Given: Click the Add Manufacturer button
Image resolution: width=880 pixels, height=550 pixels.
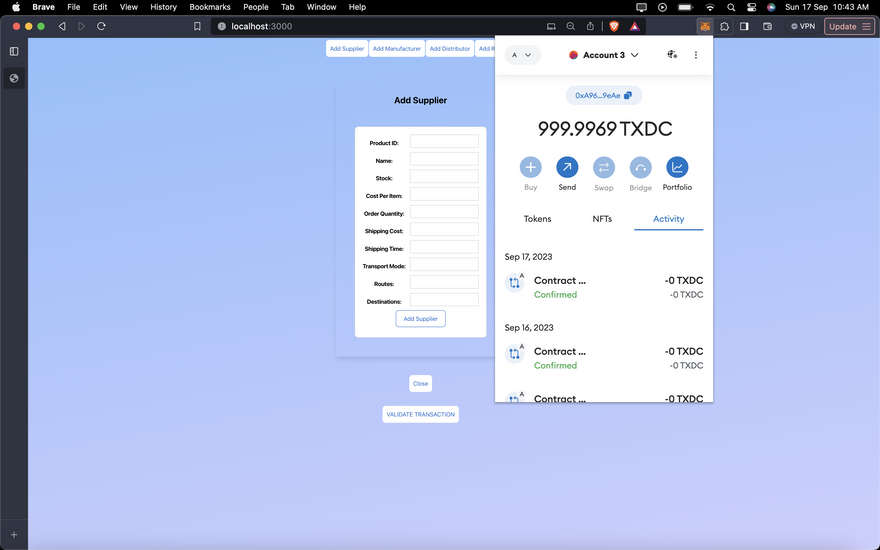Looking at the screenshot, I should tap(397, 48).
